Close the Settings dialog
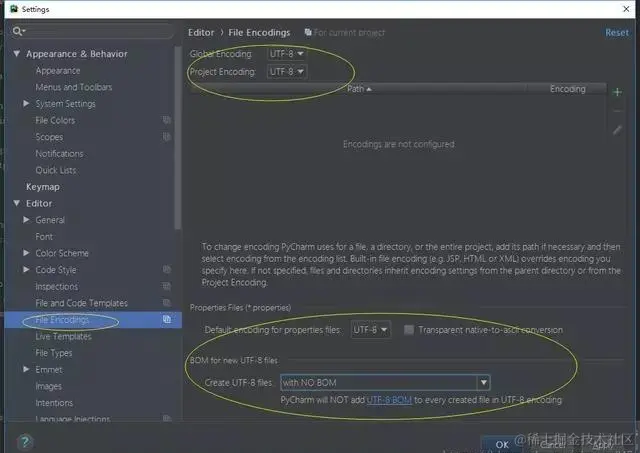Screen dimensions: 640x453 tap(626, 9)
